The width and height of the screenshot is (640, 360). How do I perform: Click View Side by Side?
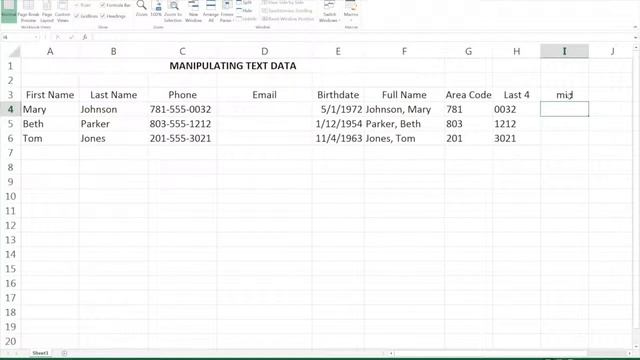point(283,2)
